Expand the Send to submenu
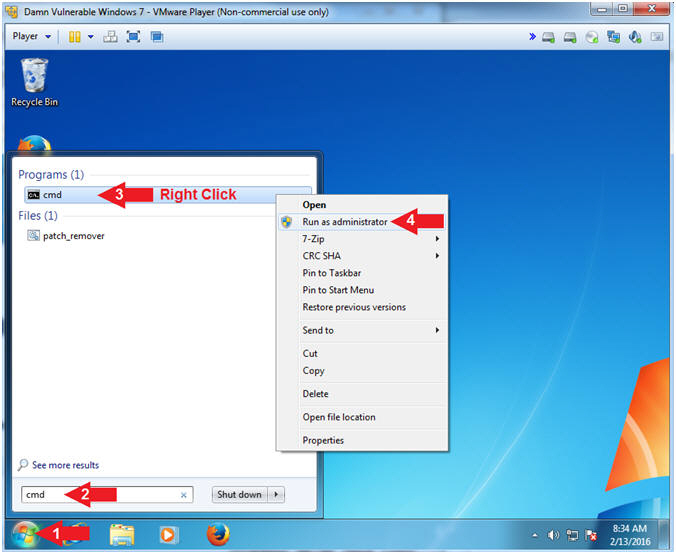The height and width of the screenshot is (554, 676). tap(362, 330)
